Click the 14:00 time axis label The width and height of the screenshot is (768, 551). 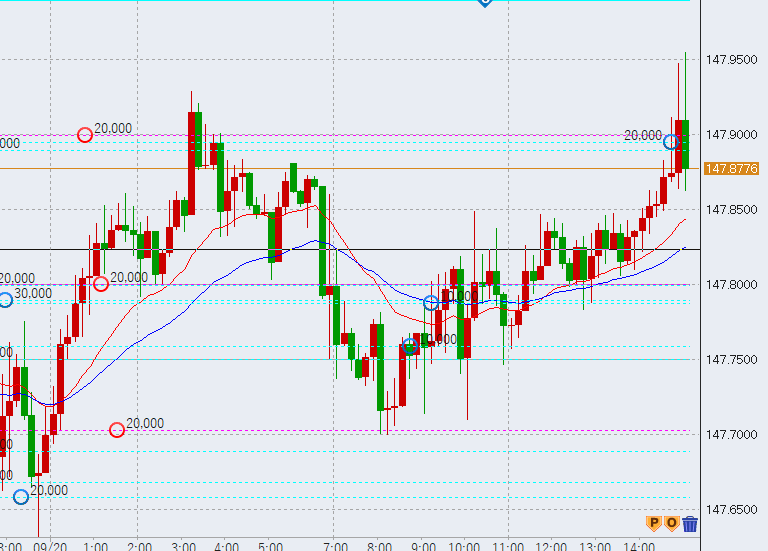(x=639, y=546)
